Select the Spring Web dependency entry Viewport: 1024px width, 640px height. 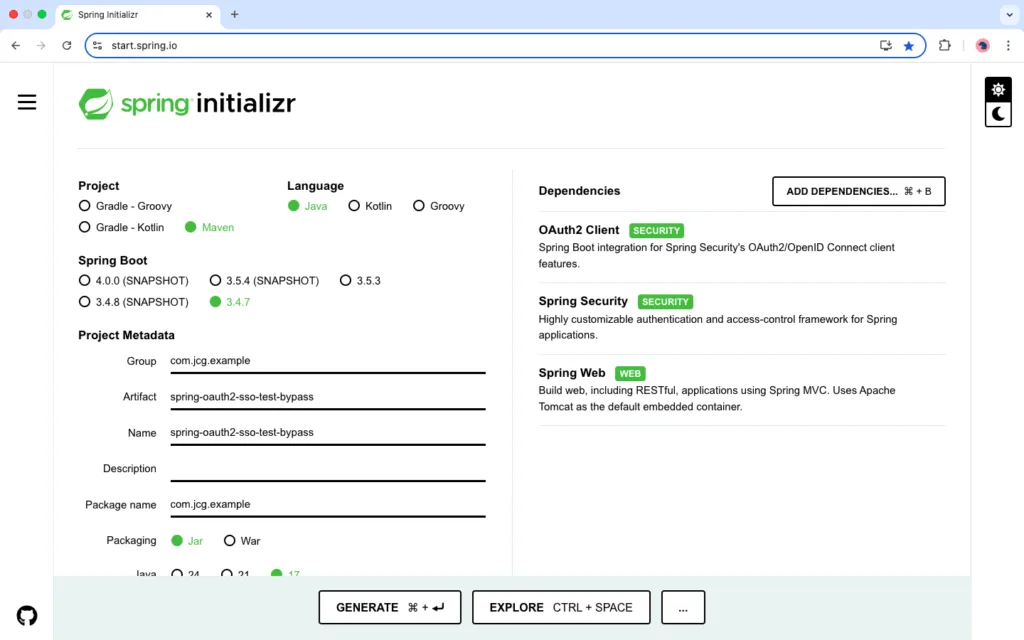coord(742,390)
